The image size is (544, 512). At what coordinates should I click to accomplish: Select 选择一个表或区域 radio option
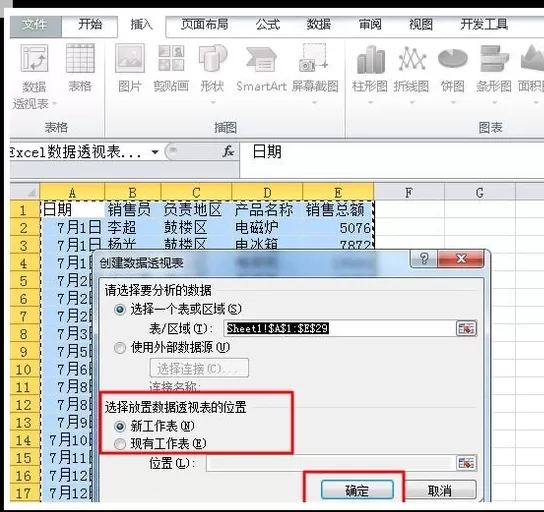pyautogui.click(x=120, y=309)
